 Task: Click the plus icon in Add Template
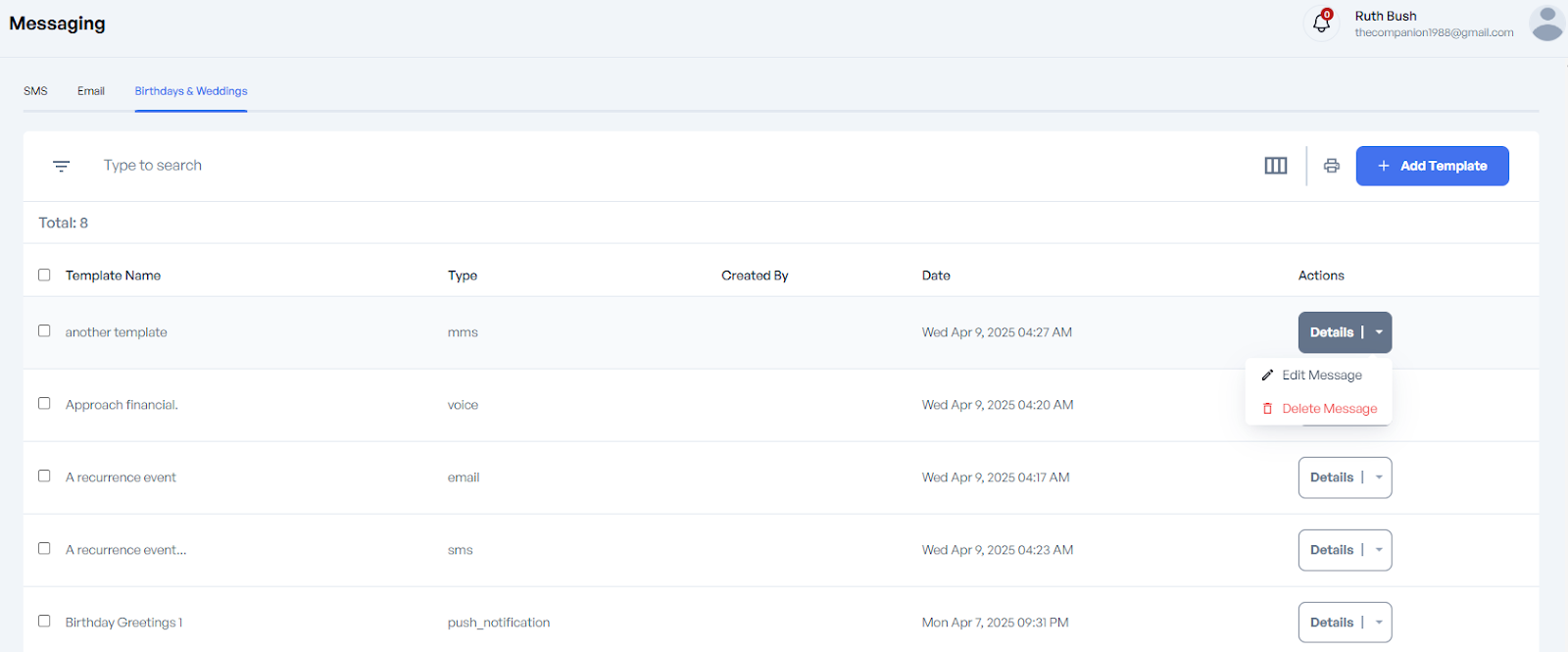pyautogui.click(x=1384, y=166)
